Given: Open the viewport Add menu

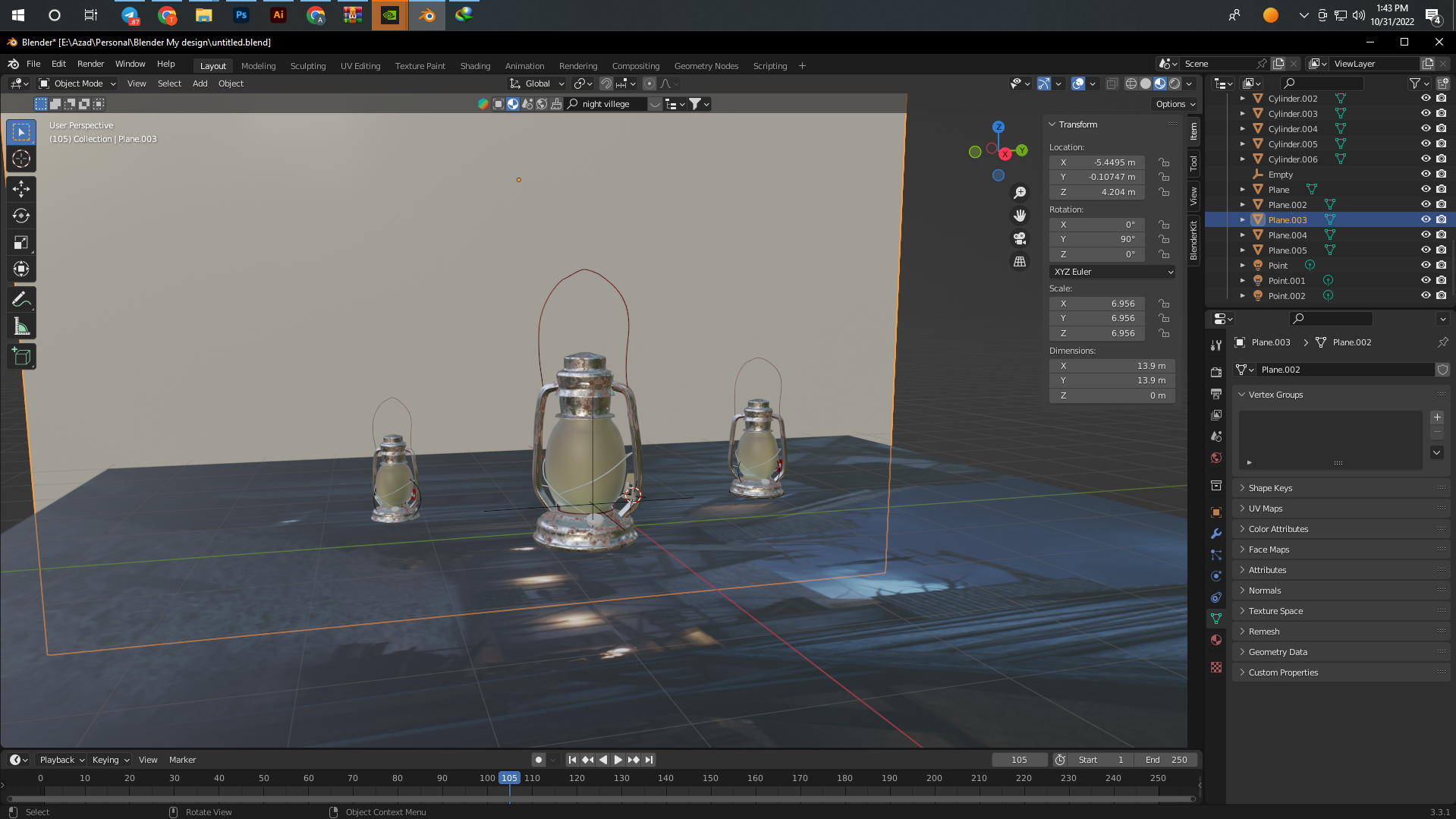Looking at the screenshot, I should pos(200,83).
